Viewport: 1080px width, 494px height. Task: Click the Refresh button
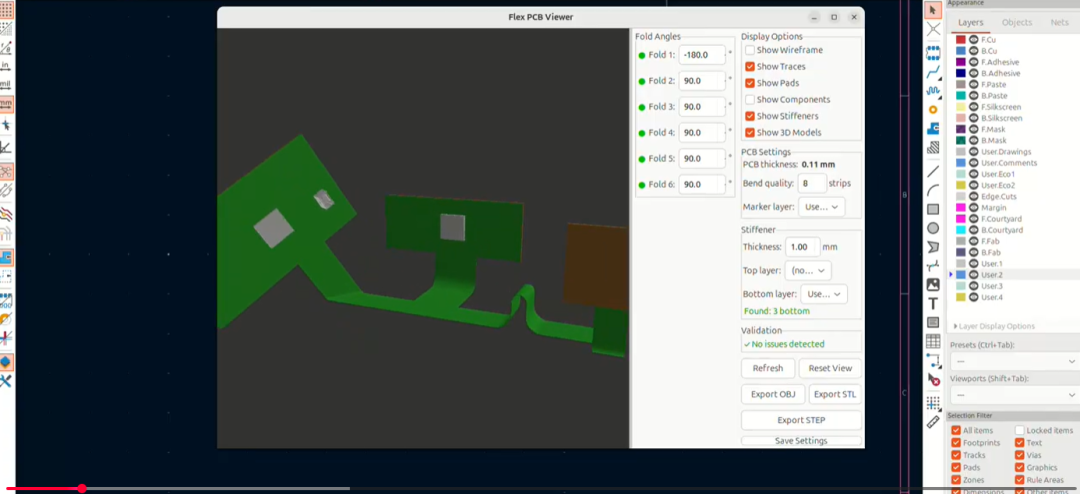pos(768,369)
